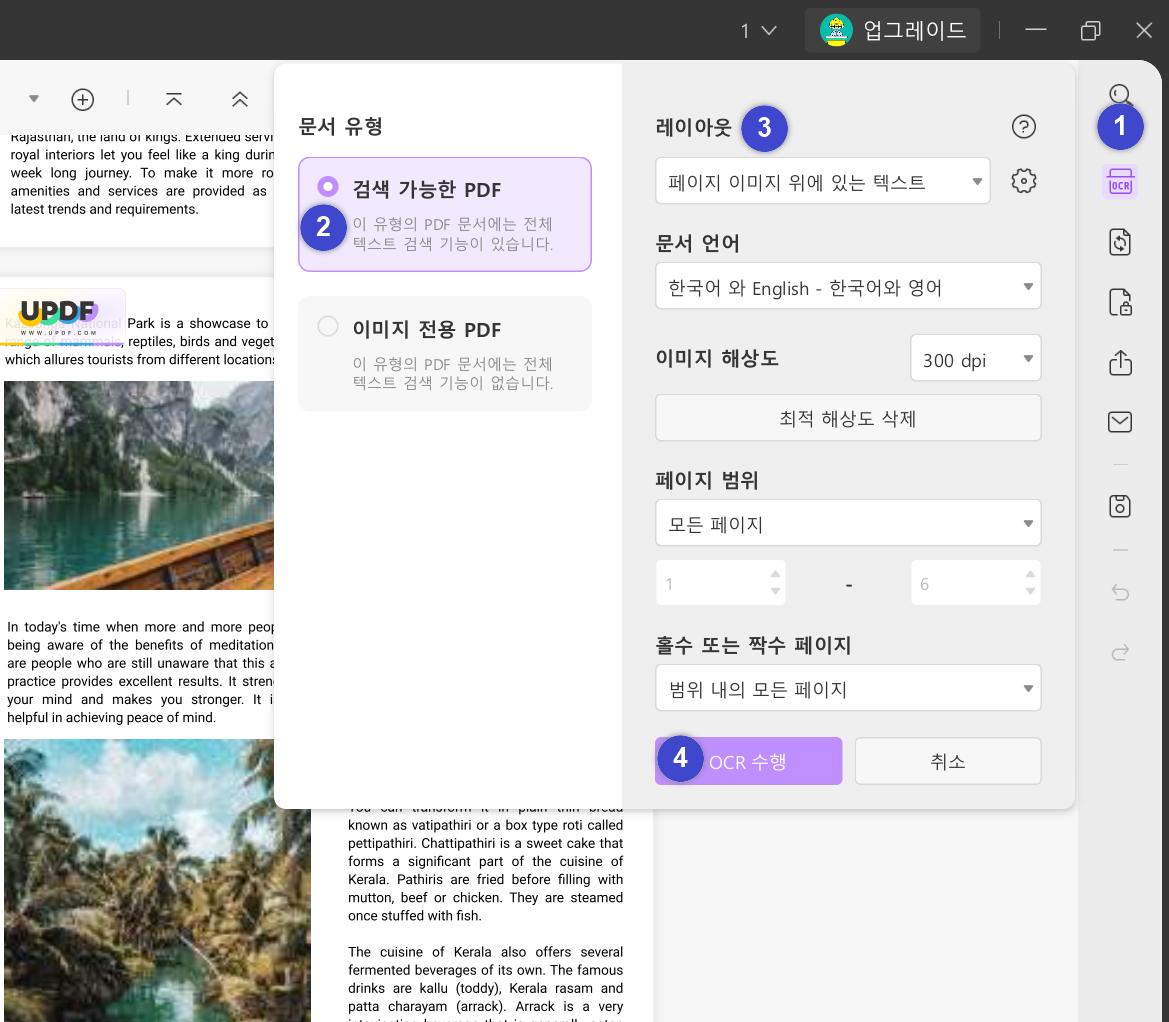
Task: Undo with the left-curved arrow icon
Action: pyautogui.click(x=1120, y=593)
